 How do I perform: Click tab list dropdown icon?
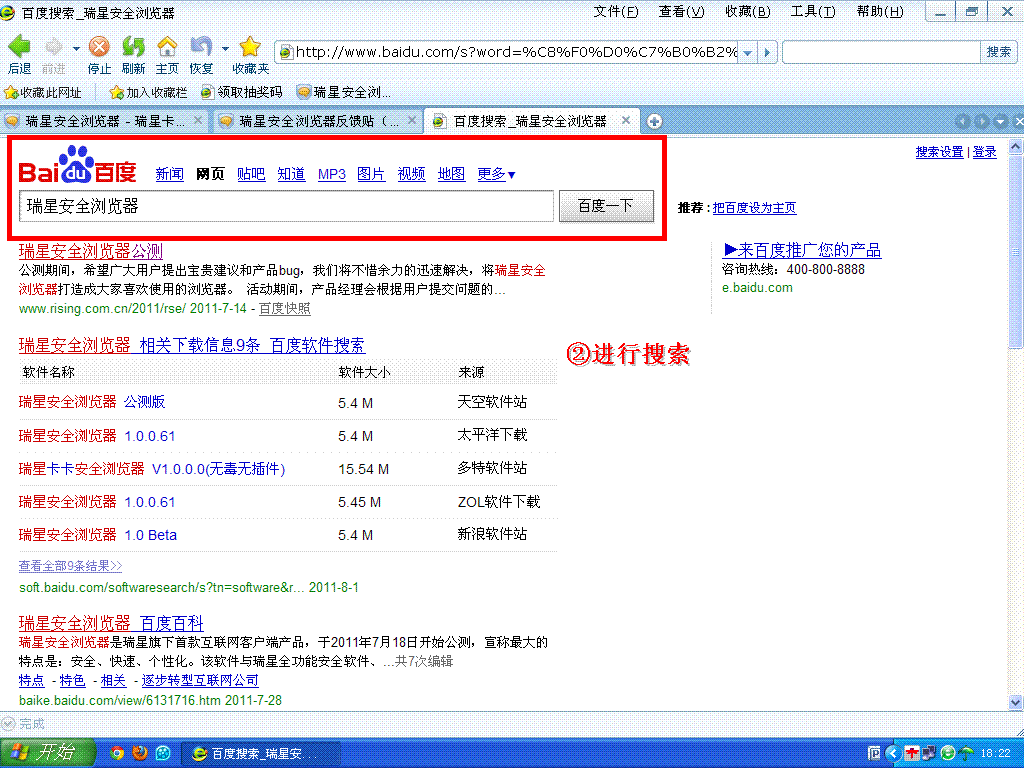click(x=1000, y=121)
